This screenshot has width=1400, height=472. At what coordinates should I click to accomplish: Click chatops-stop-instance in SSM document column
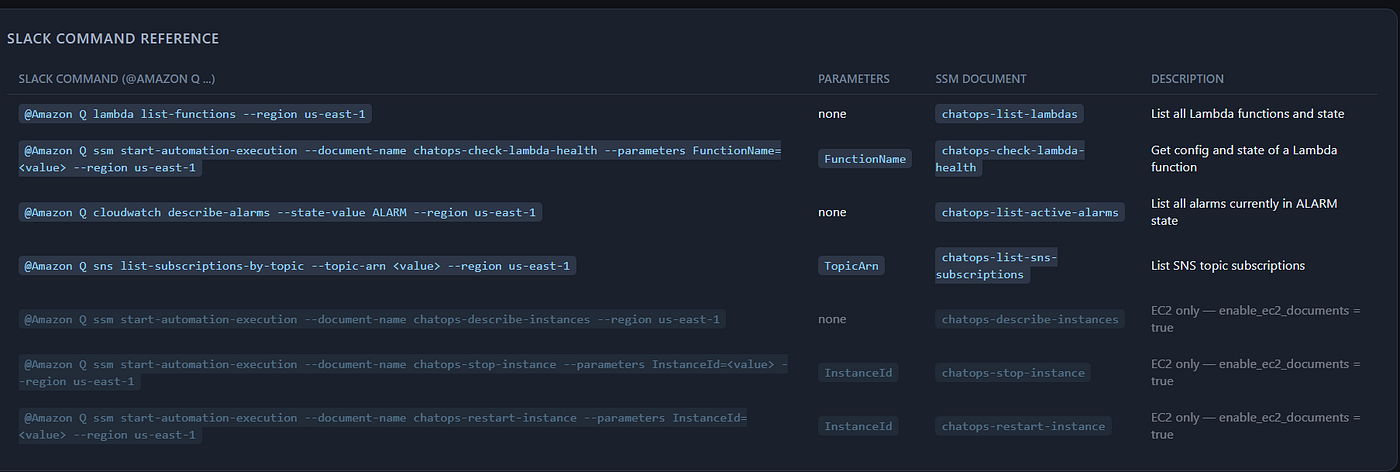(x=1013, y=373)
